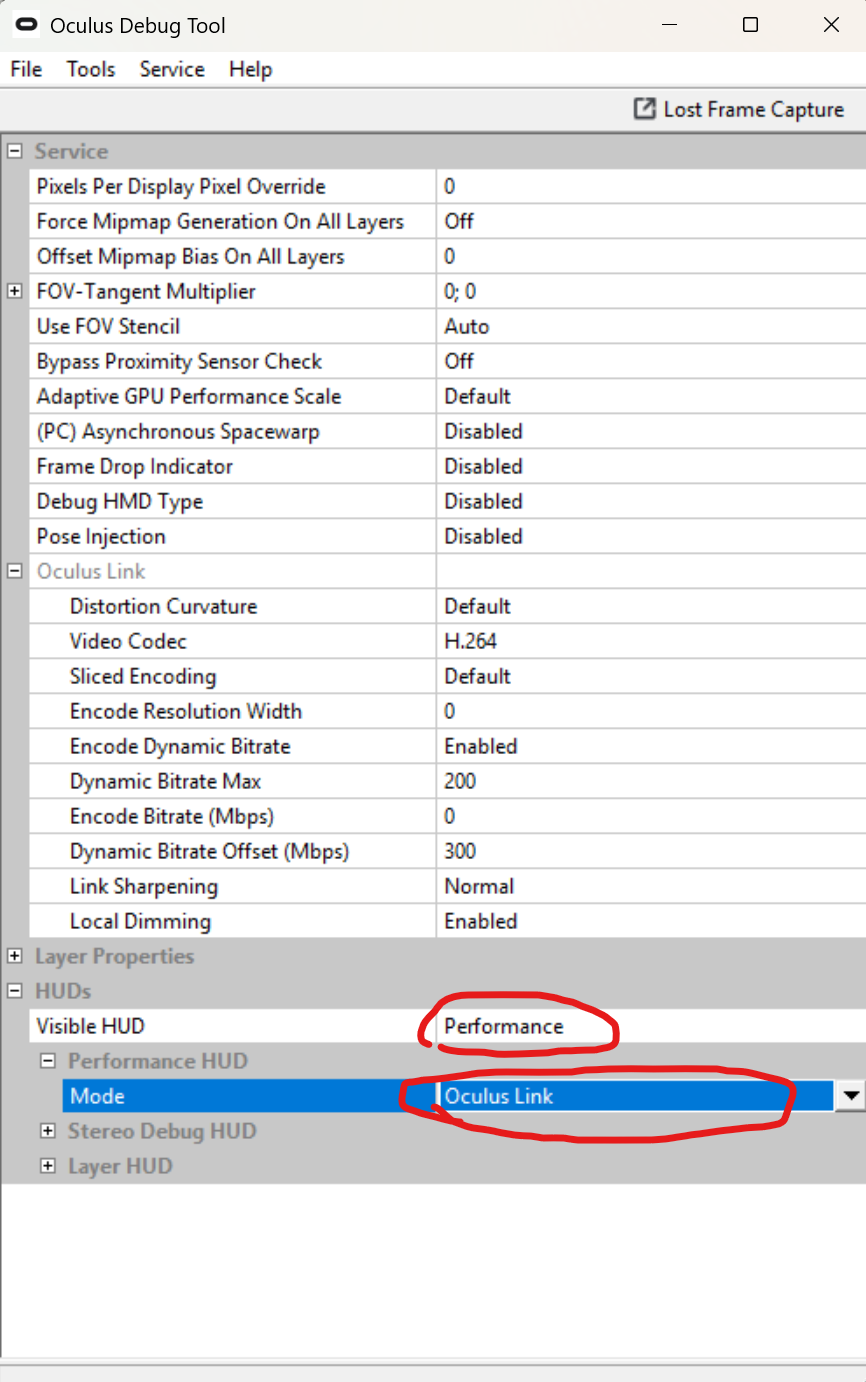Edit Dynamic Bitrate Offset (Mbps) value 300
The width and height of the screenshot is (866, 1382).
[651, 851]
